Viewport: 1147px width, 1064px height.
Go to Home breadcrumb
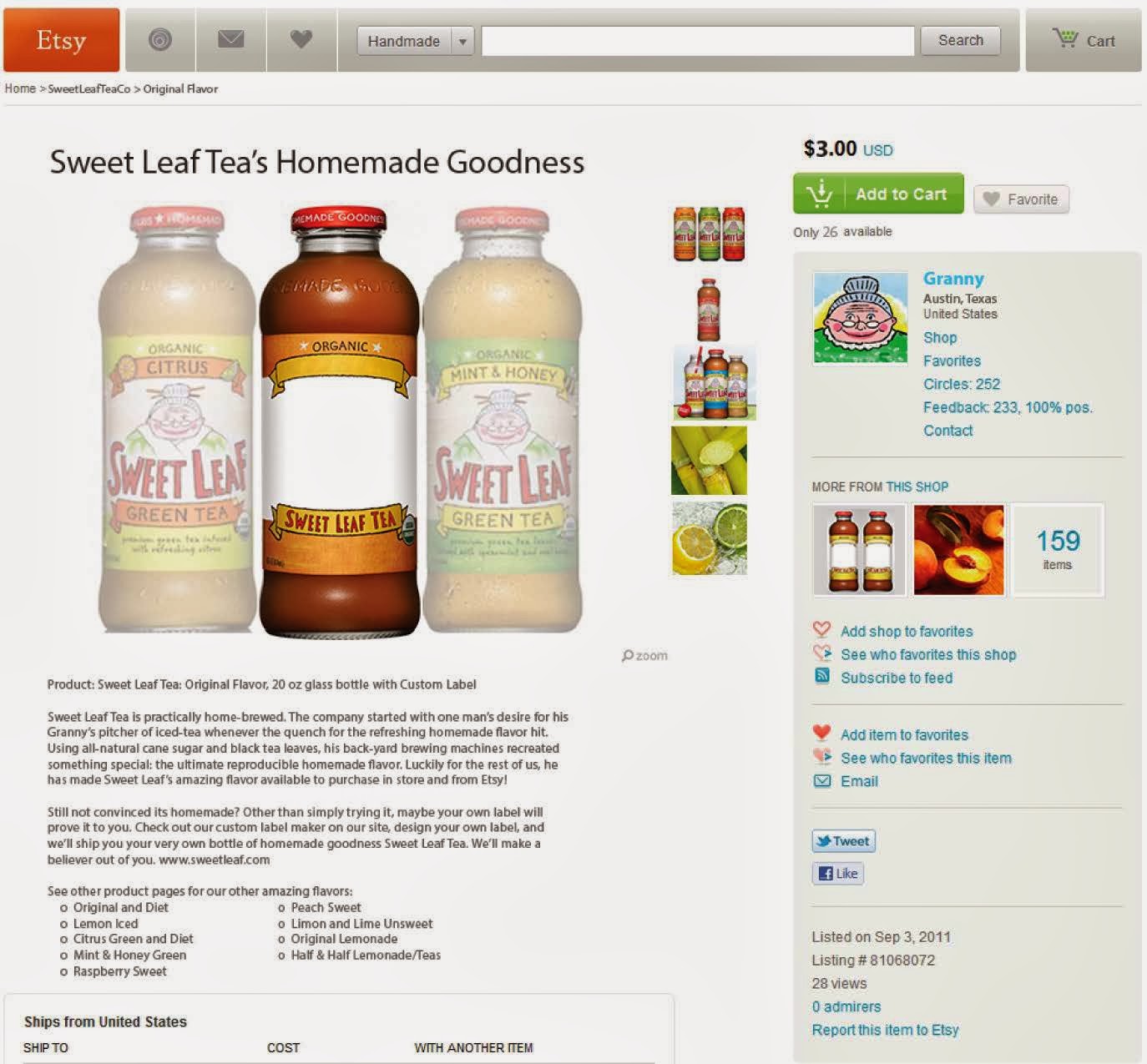point(20,88)
